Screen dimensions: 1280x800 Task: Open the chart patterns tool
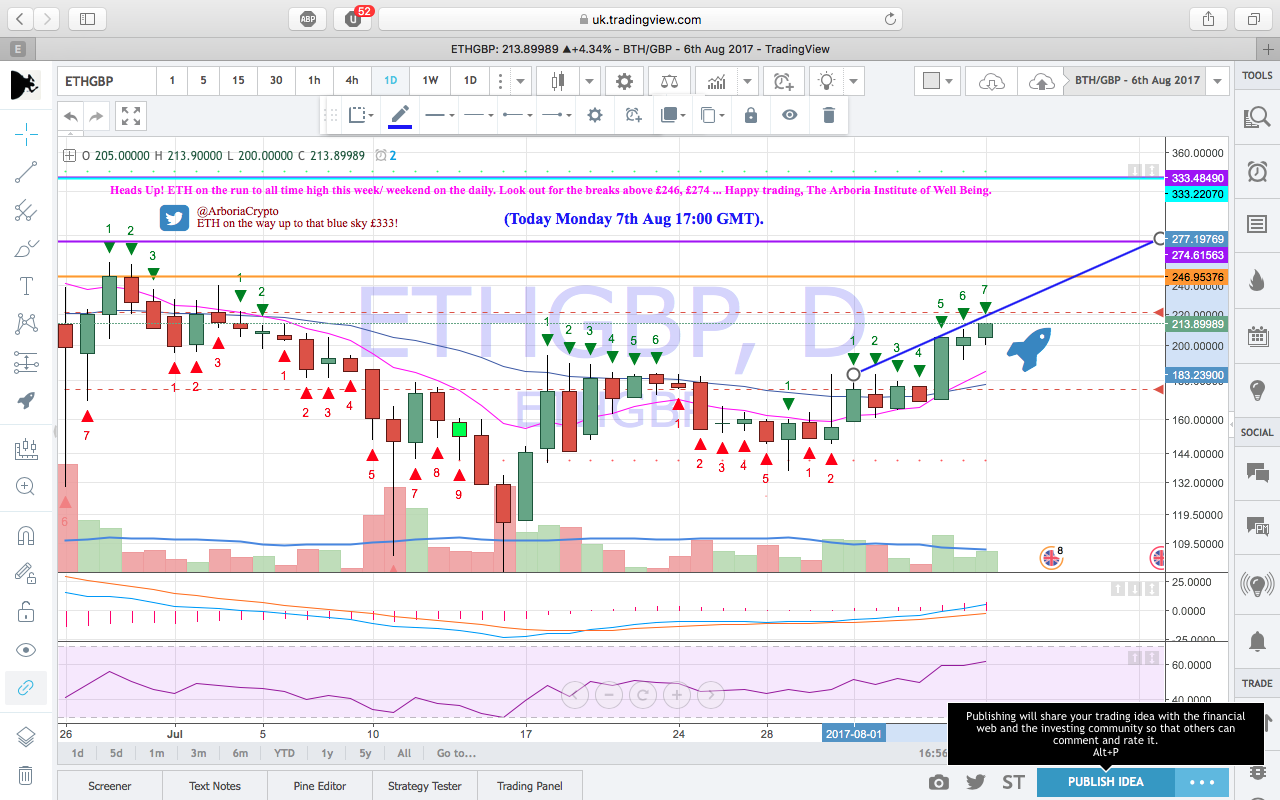coord(26,324)
